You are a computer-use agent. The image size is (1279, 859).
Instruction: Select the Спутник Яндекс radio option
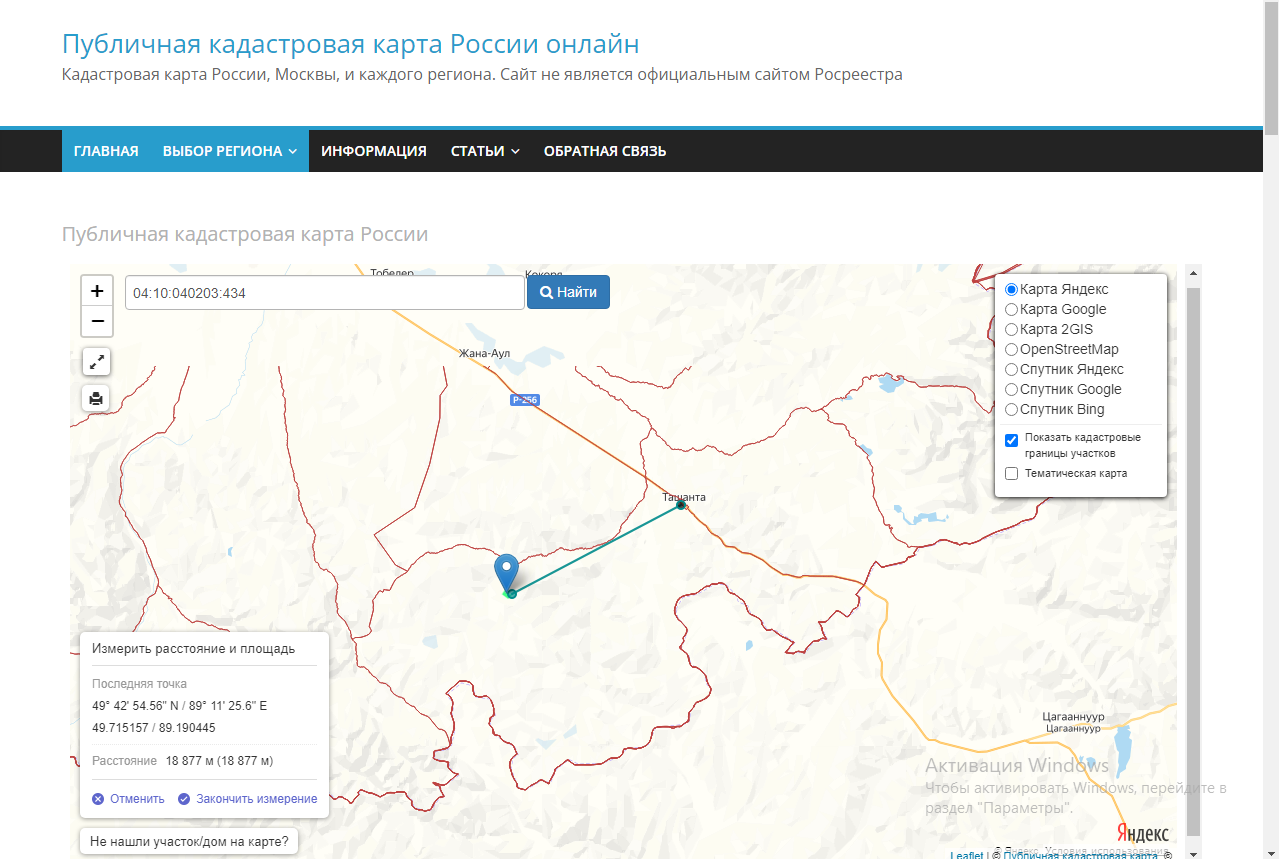pos(1011,369)
